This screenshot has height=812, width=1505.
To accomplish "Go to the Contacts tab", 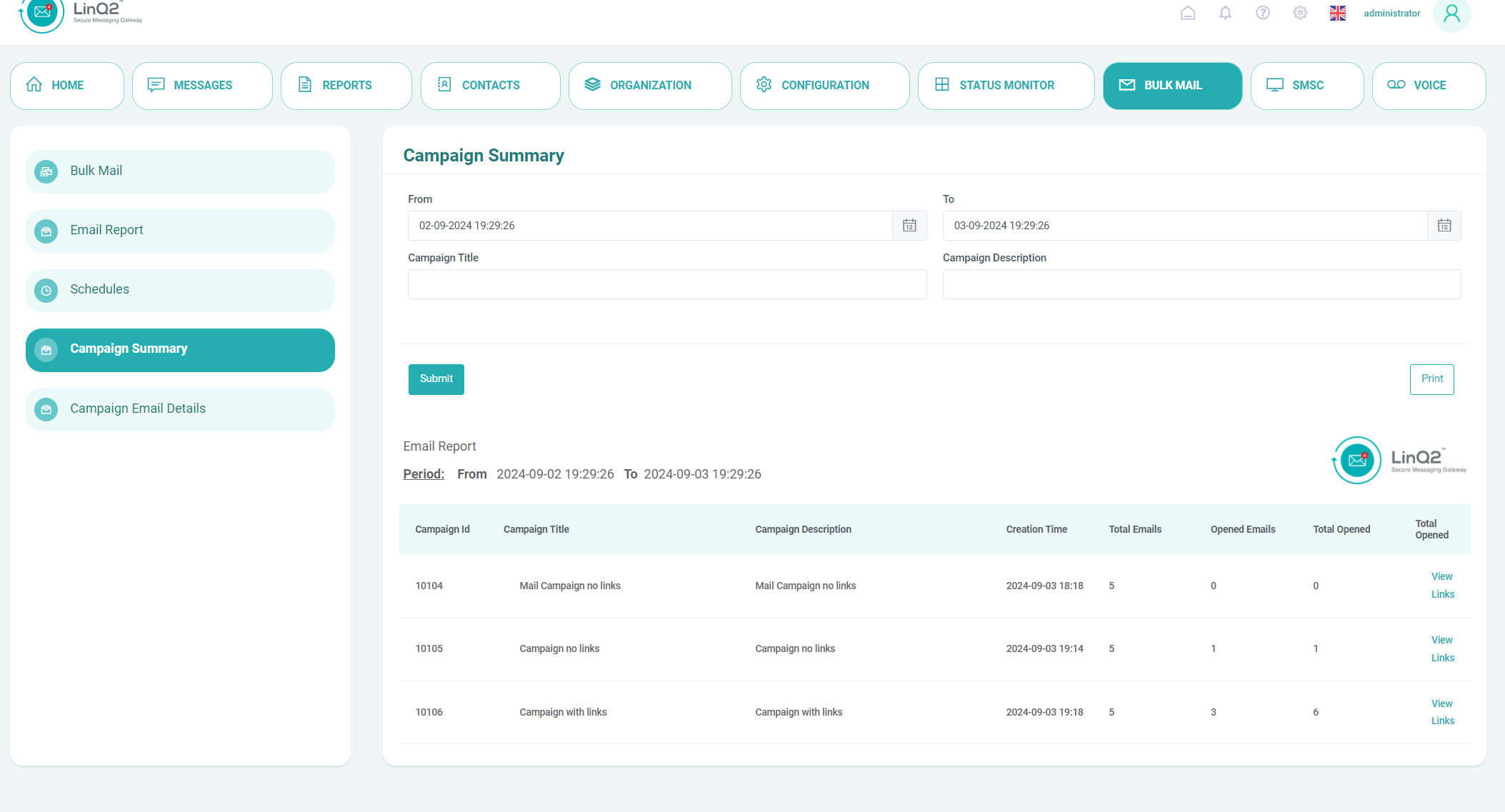I will 490,86.
